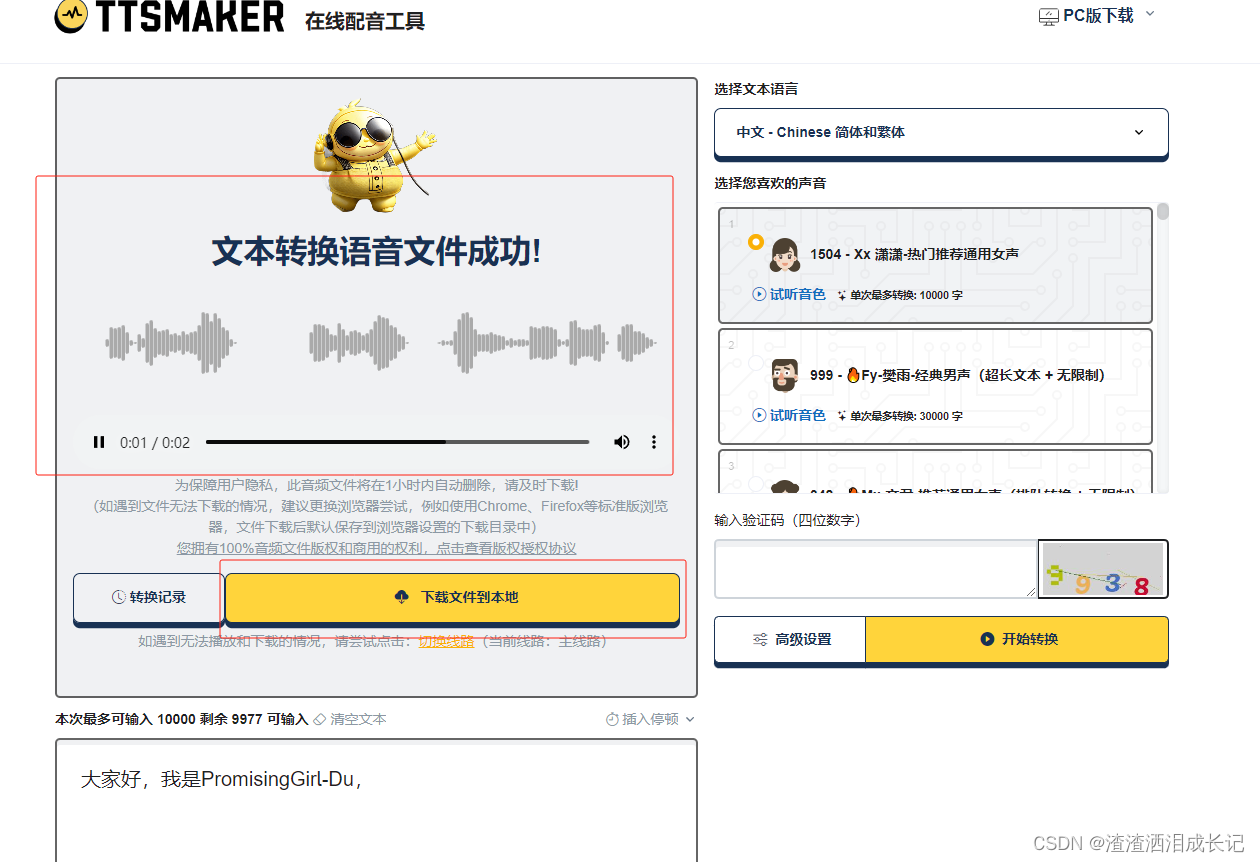Play 试听音色 for voice 999
Image resolution: width=1260 pixels, height=862 pixels.
coord(789,415)
